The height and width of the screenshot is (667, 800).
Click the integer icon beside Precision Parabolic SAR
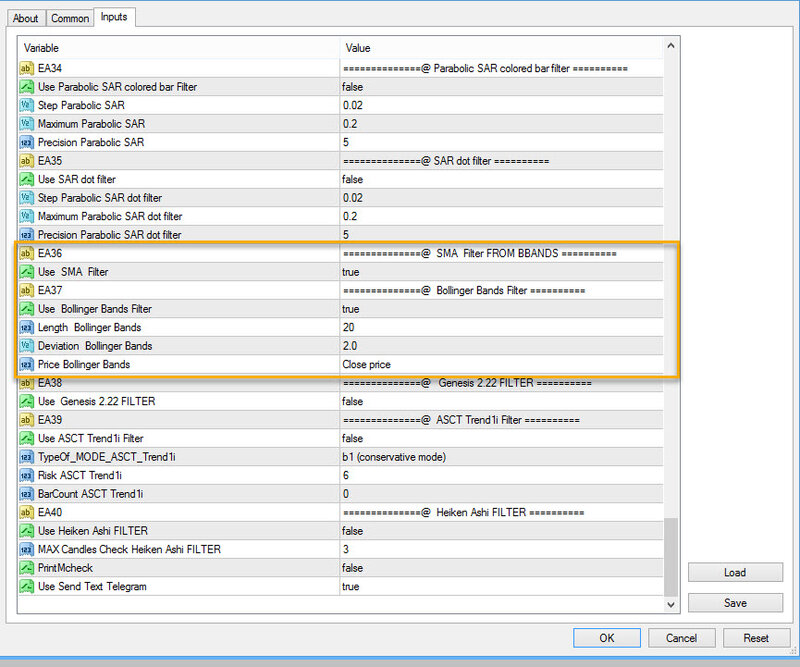coord(27,142)
